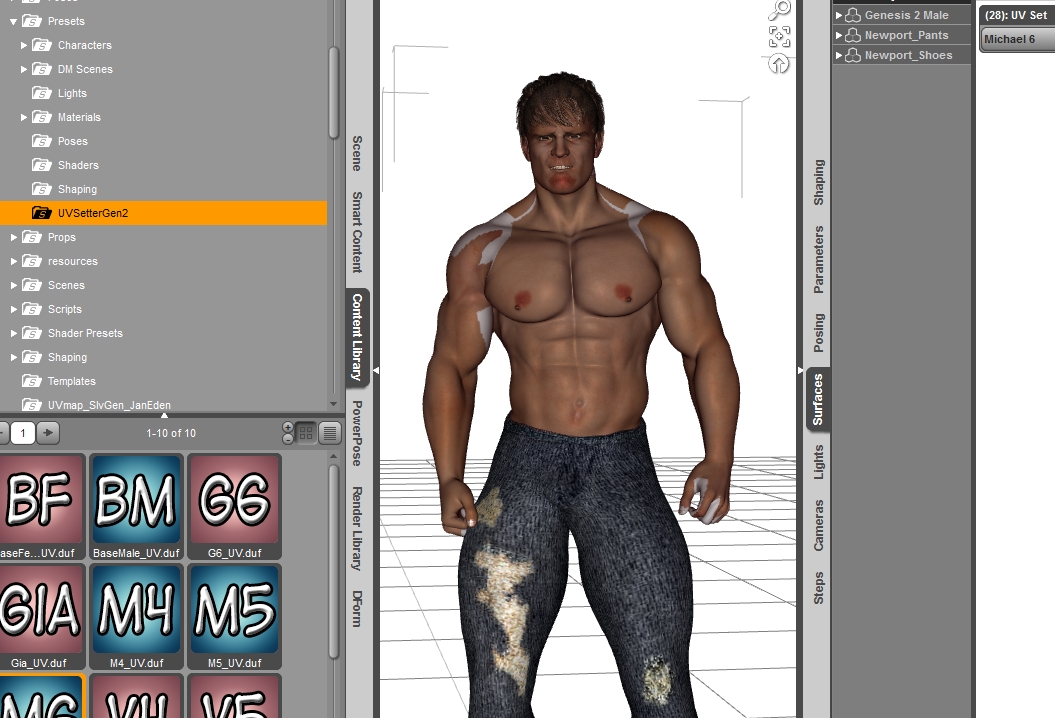Switch to the Cameras tab
The image size is (1055, 718).
[819, 525]
